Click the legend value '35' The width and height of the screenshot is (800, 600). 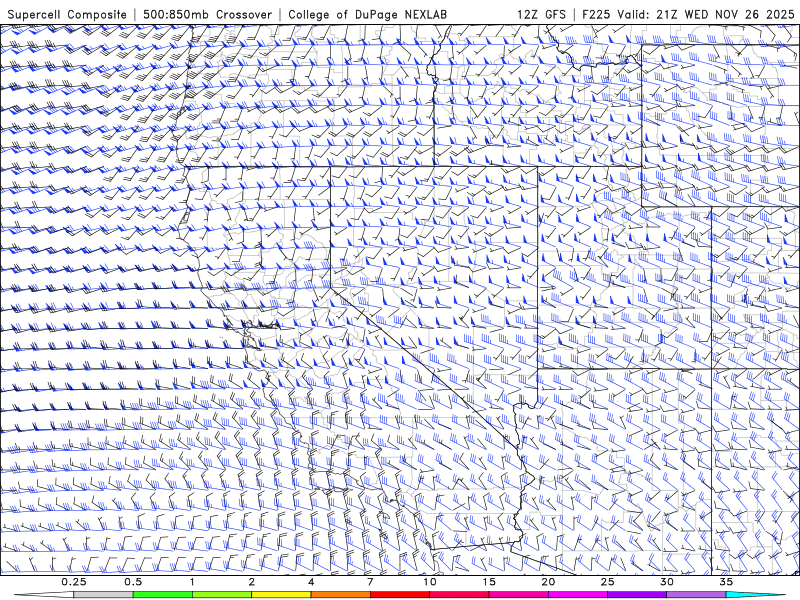(726, 582)
